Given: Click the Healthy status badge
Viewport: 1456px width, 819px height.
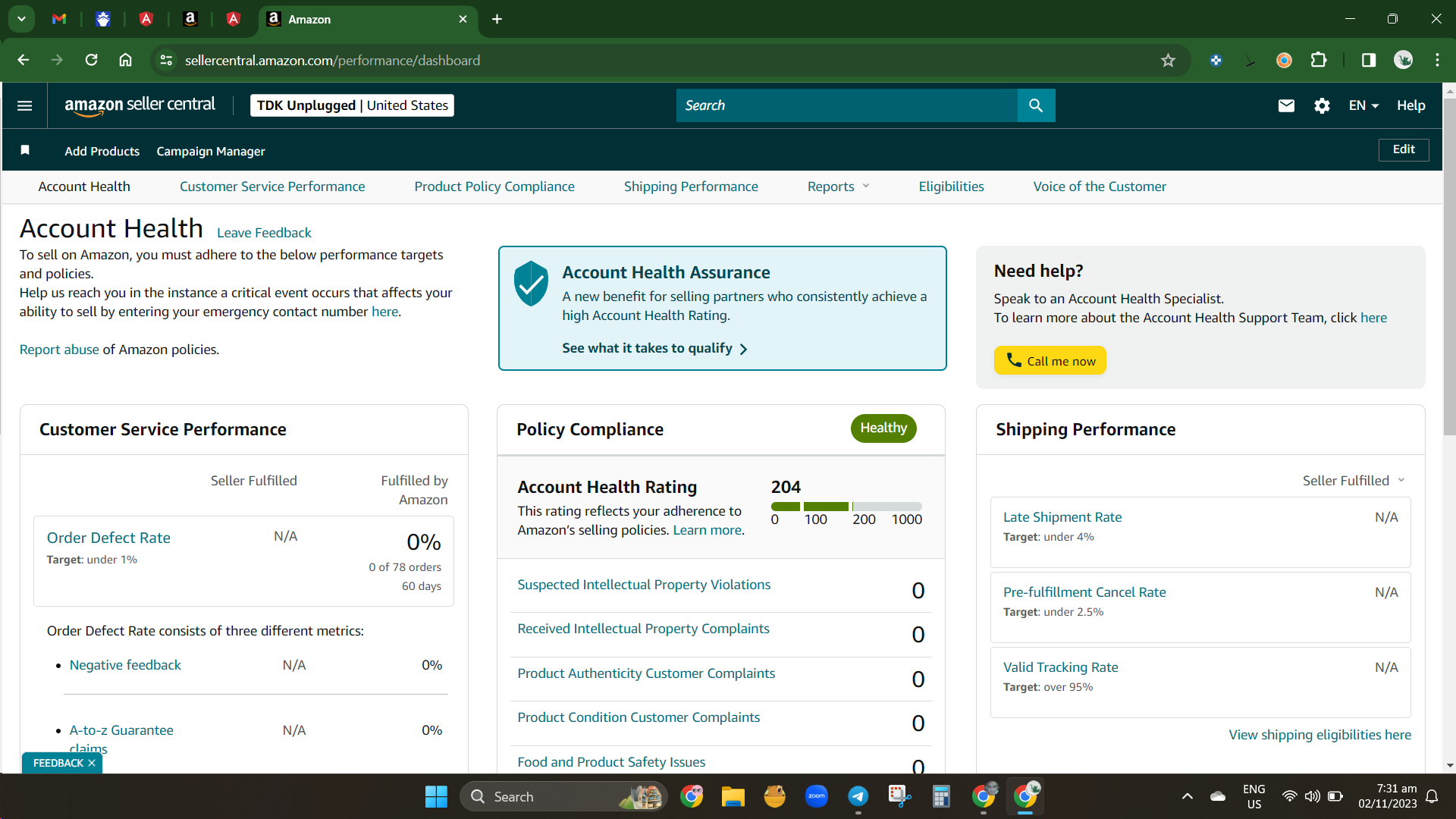Looking at the screenshot, I should (883, 428).
